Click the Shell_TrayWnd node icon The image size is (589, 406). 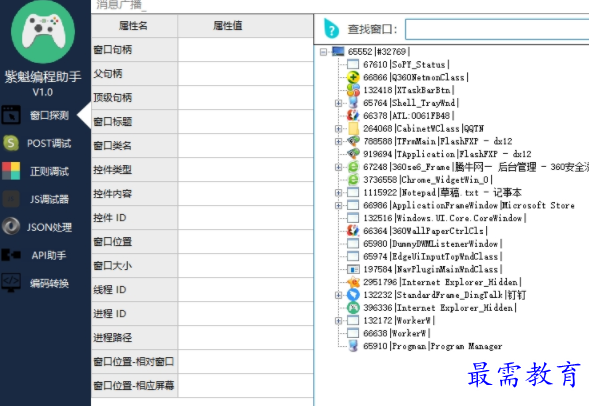[x=353, y=103]
